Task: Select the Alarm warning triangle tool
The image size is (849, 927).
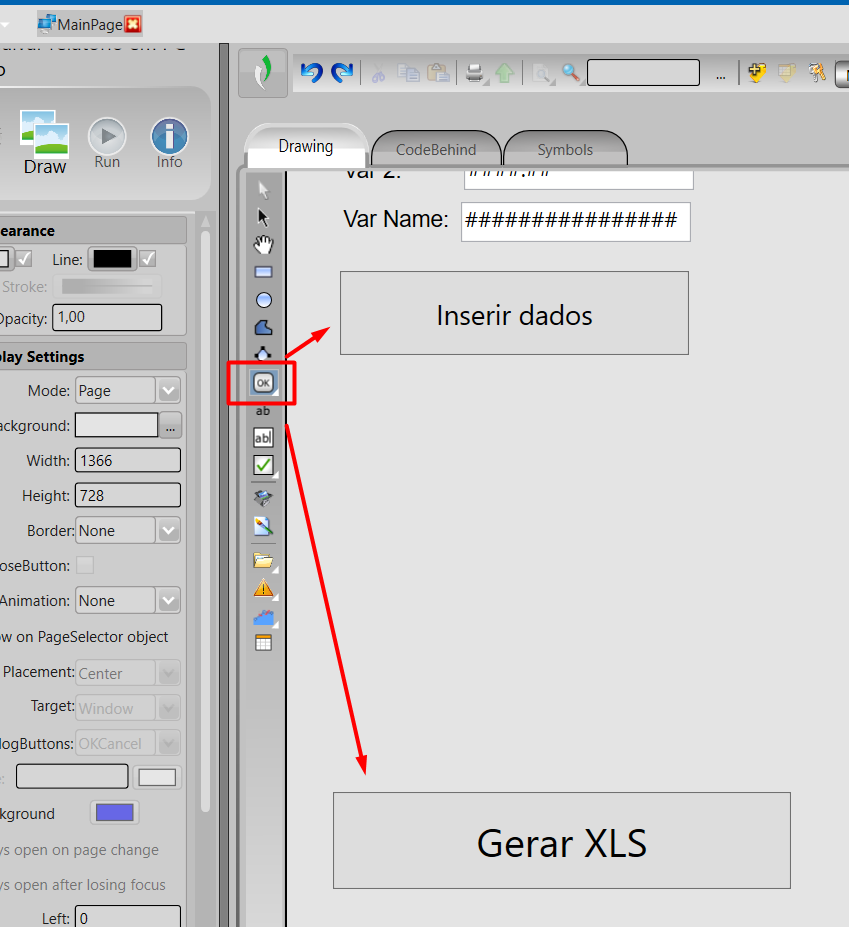Action: click(263, 588)
